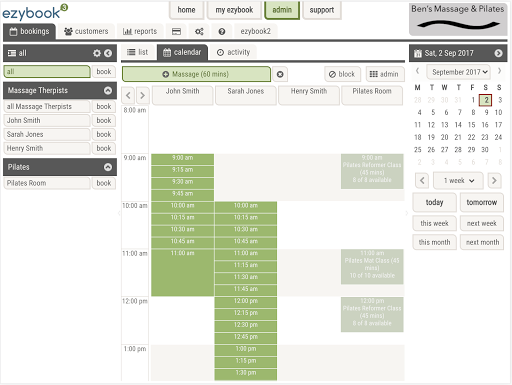Select the 10:15 am slot for Sarah Jones

[246, 218]
